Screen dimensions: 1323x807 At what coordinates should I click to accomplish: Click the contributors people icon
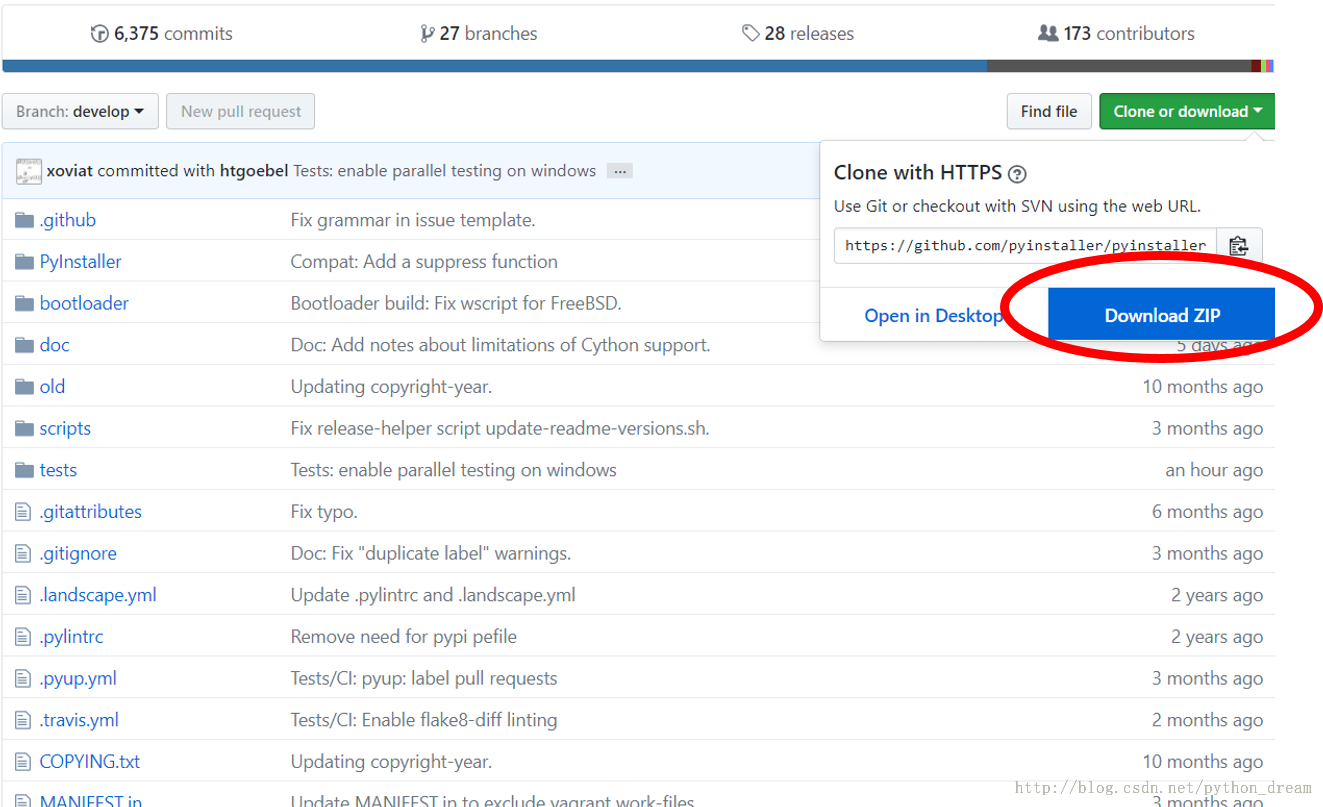[x=1048, y=34]
